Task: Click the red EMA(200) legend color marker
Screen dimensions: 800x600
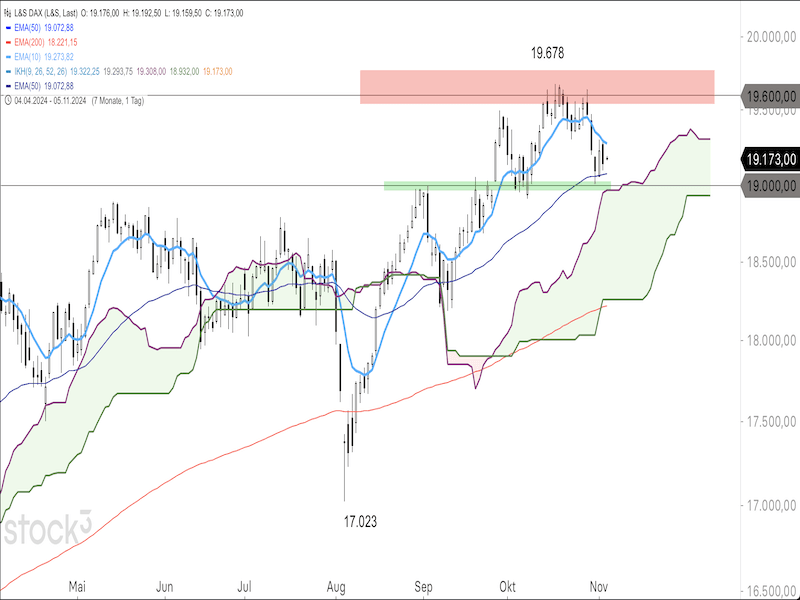Action: tap(8, 42)
